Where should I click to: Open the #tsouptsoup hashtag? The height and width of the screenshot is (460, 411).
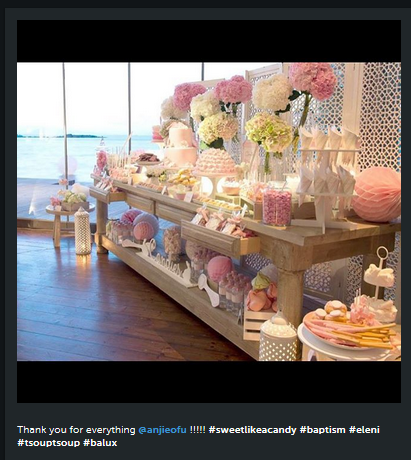[x=49, y=443]
